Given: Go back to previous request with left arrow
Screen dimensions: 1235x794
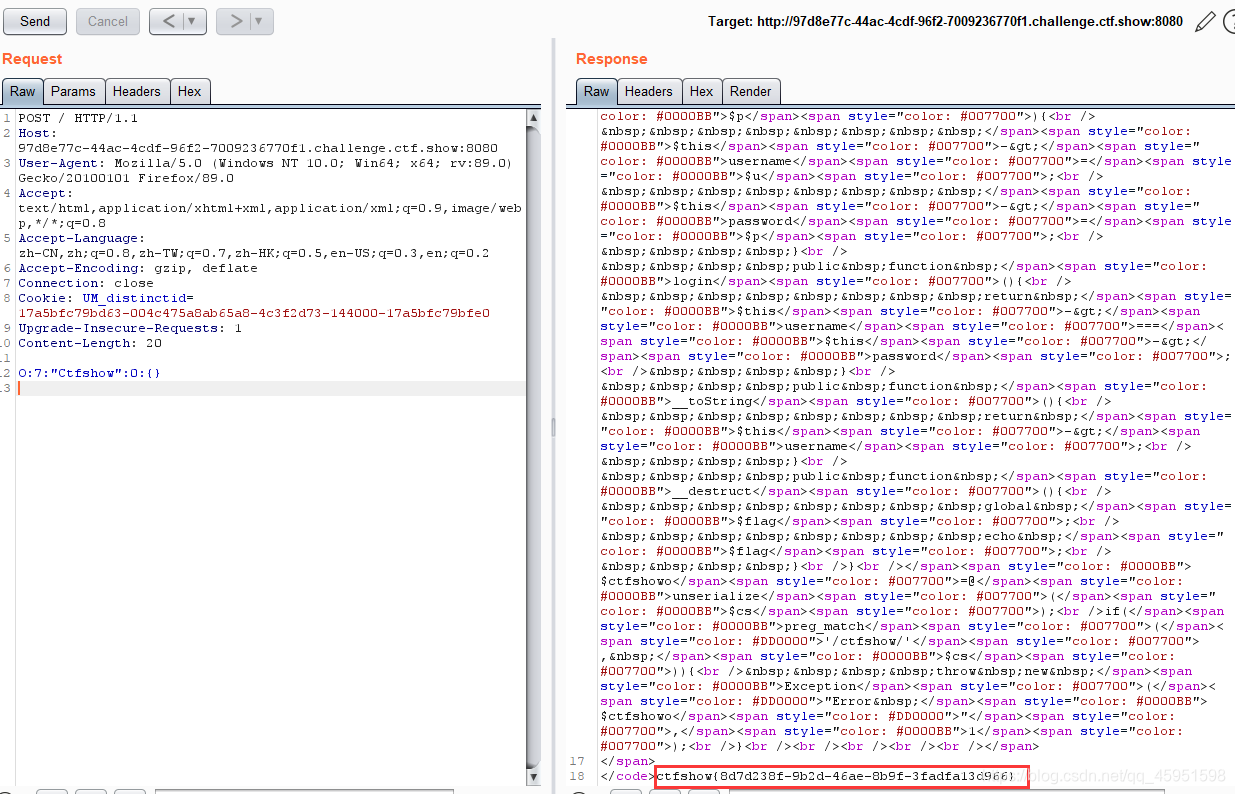Looking at the screenshot, I should pos(167,21).
